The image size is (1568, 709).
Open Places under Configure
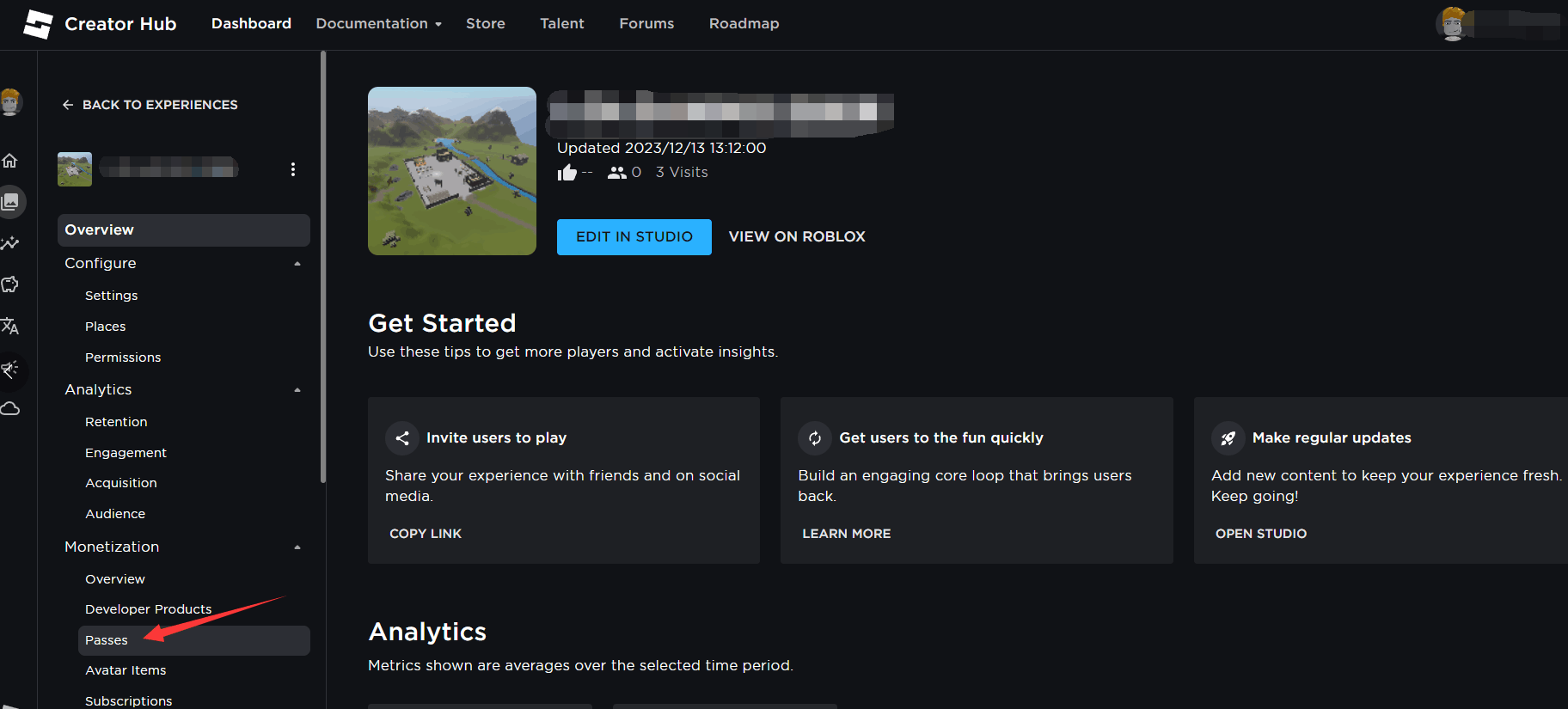pyautogui.click(x=105, y=327)
